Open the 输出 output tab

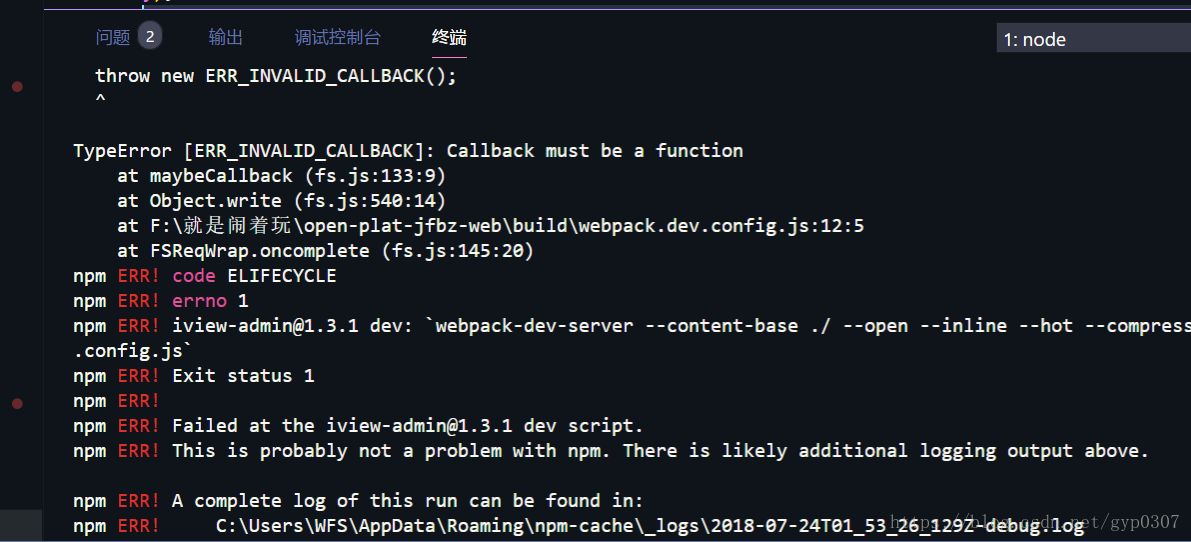tap(226, 37)
